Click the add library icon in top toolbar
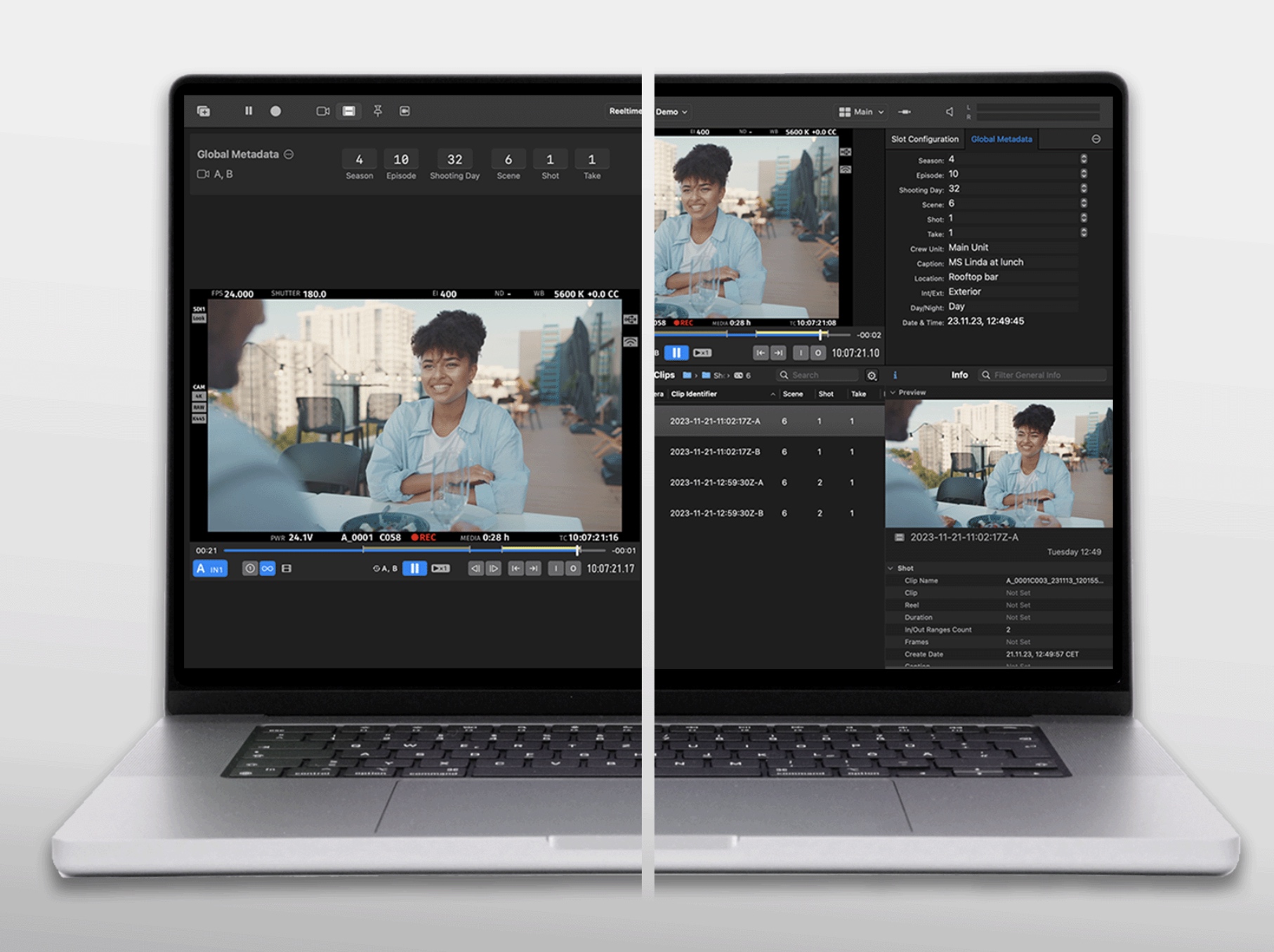This screenshot has height=952, width=1274. tap(204, 111)
